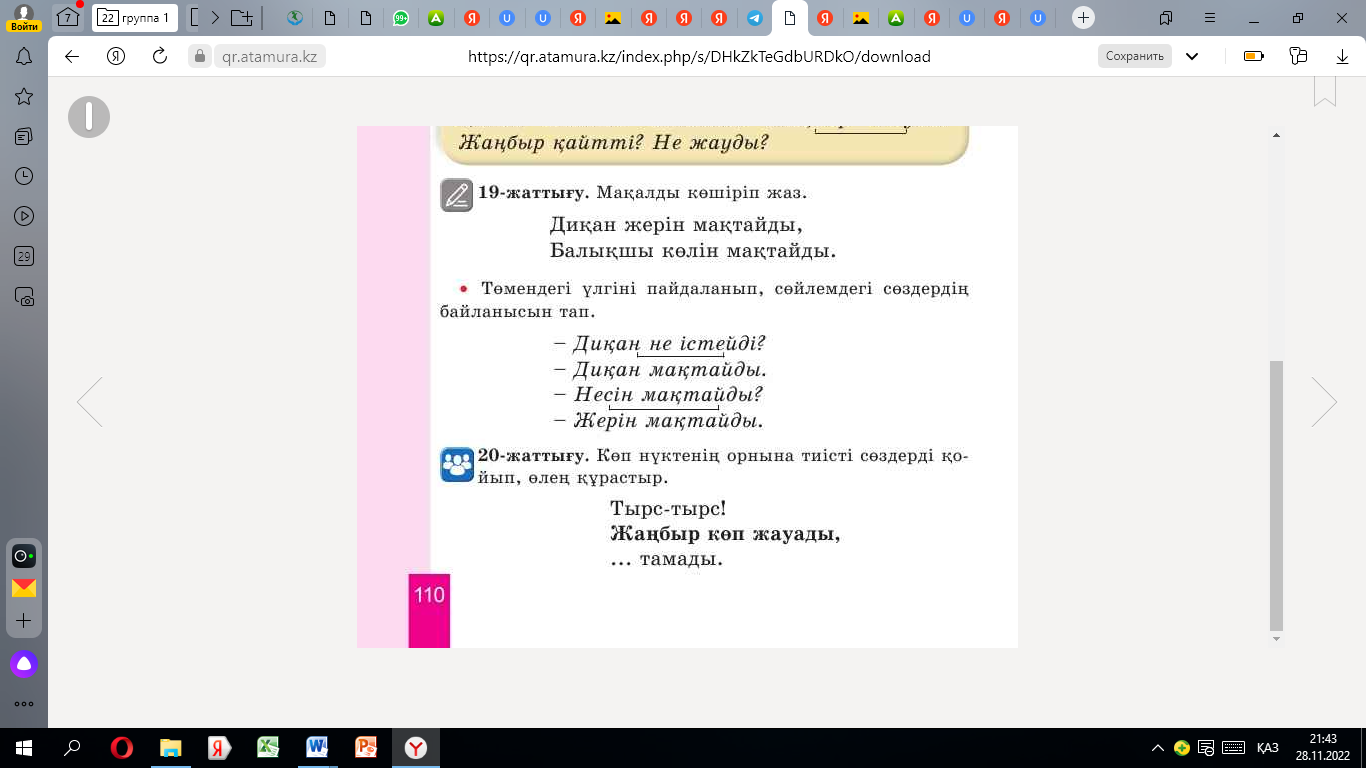Image resolution: width=1366 pixels, height=768 pixels.
Task: Open the collections icon in sidebar
Action: (24, 136)
